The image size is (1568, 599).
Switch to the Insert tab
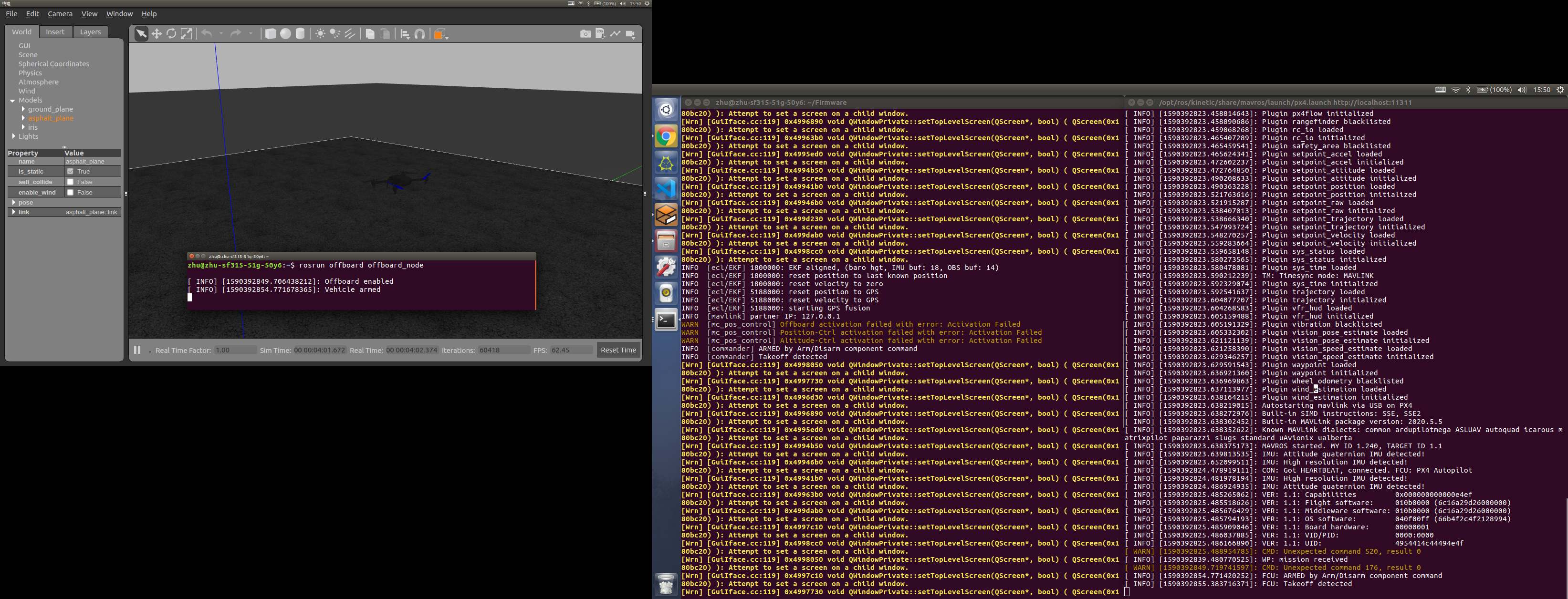coord(55,31)
